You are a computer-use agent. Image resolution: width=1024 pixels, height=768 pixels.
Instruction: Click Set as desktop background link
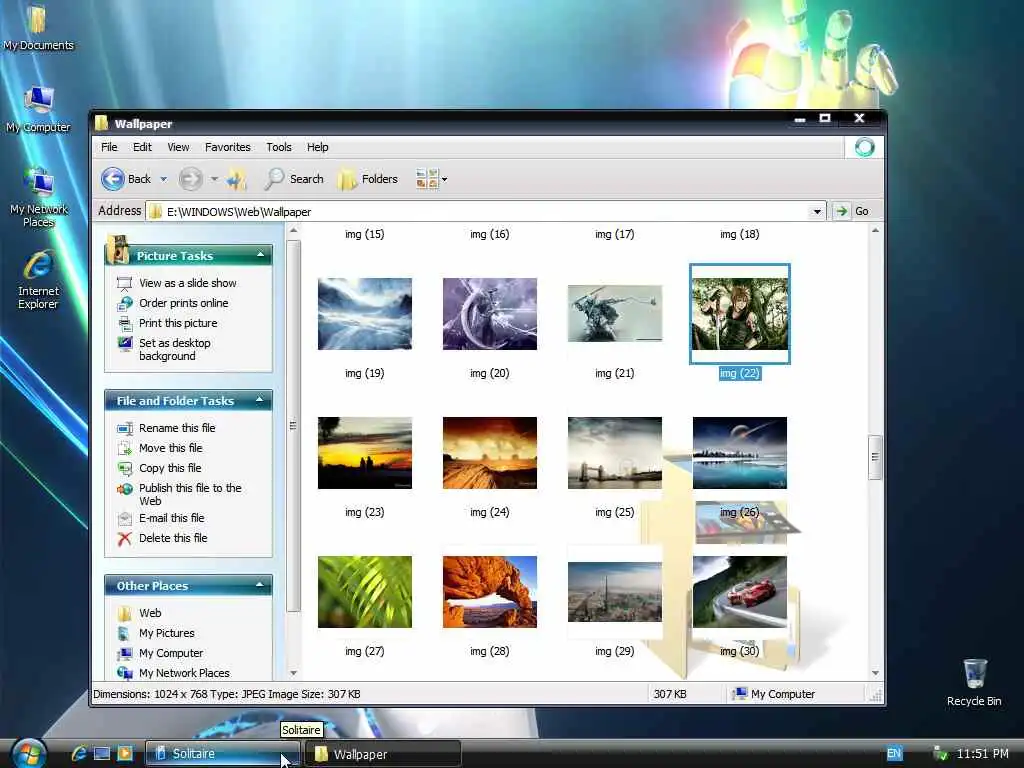pyautogui.click(x=174, y=349)
